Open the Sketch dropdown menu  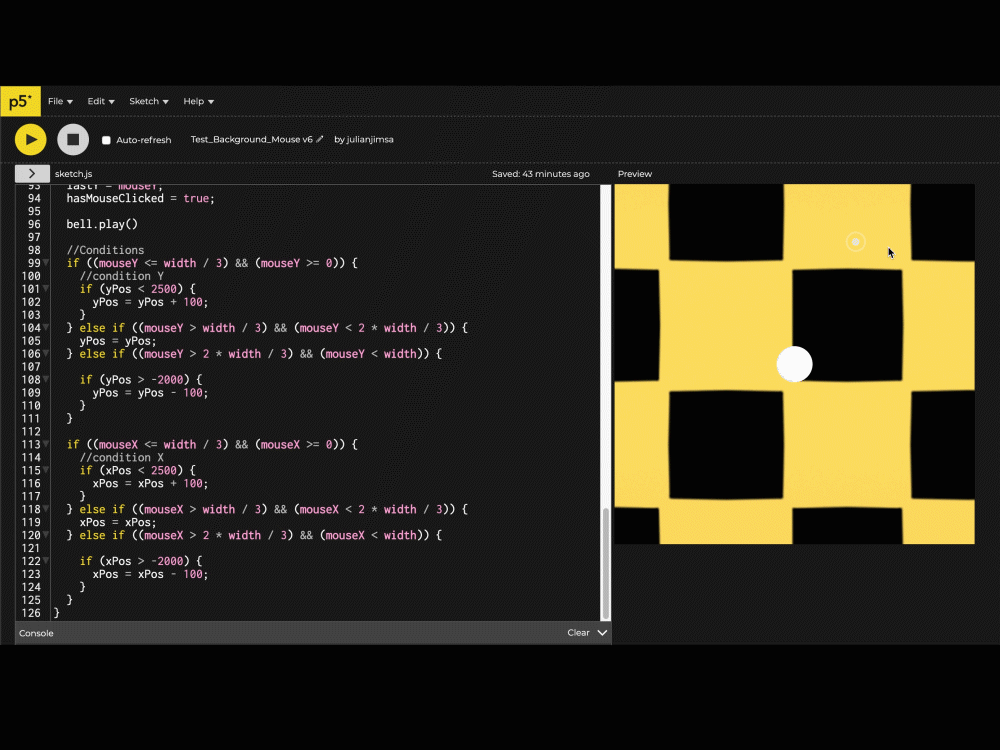(x=148, y=101)
